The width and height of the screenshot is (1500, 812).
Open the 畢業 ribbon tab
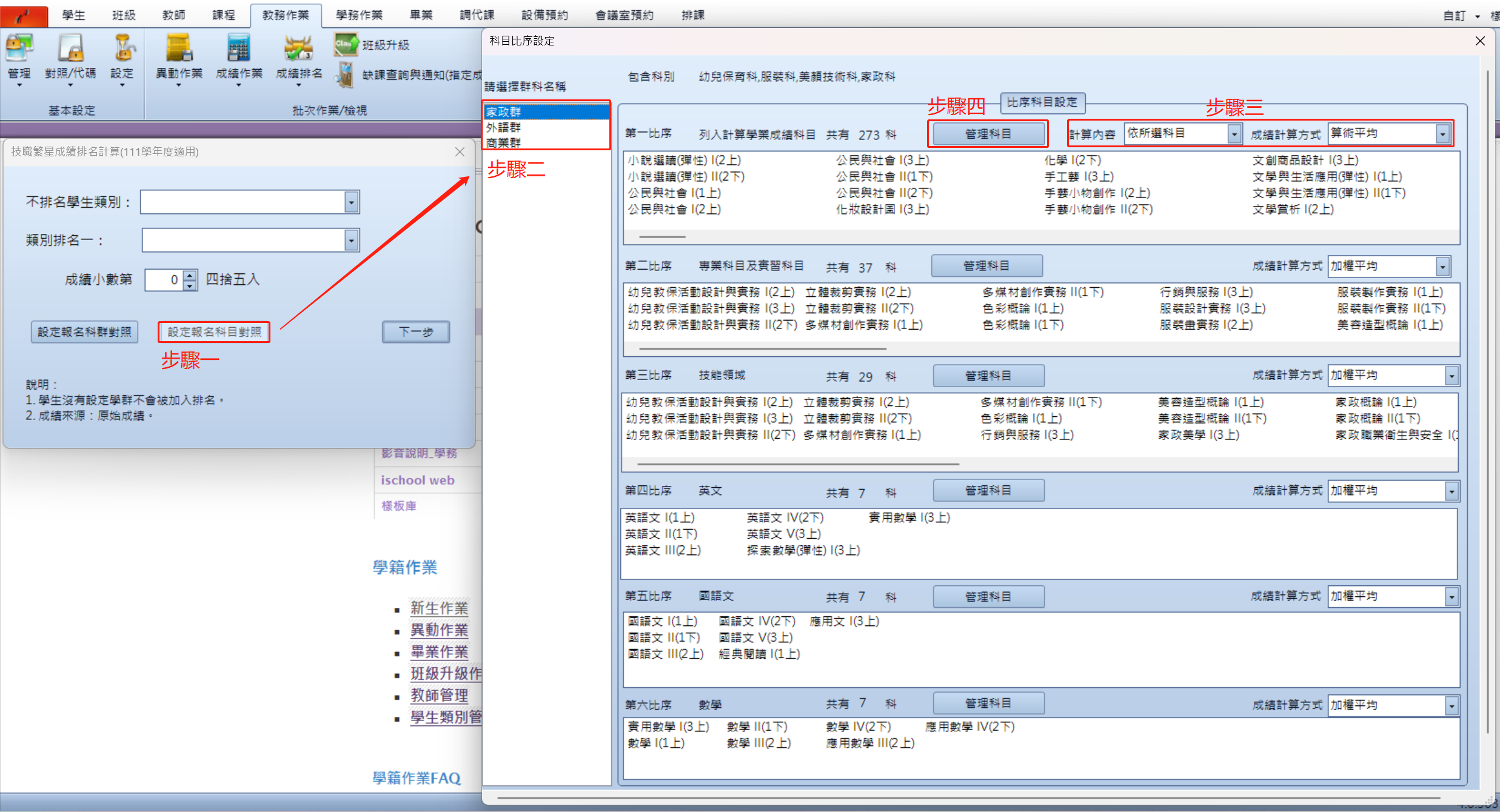point(421,15)
